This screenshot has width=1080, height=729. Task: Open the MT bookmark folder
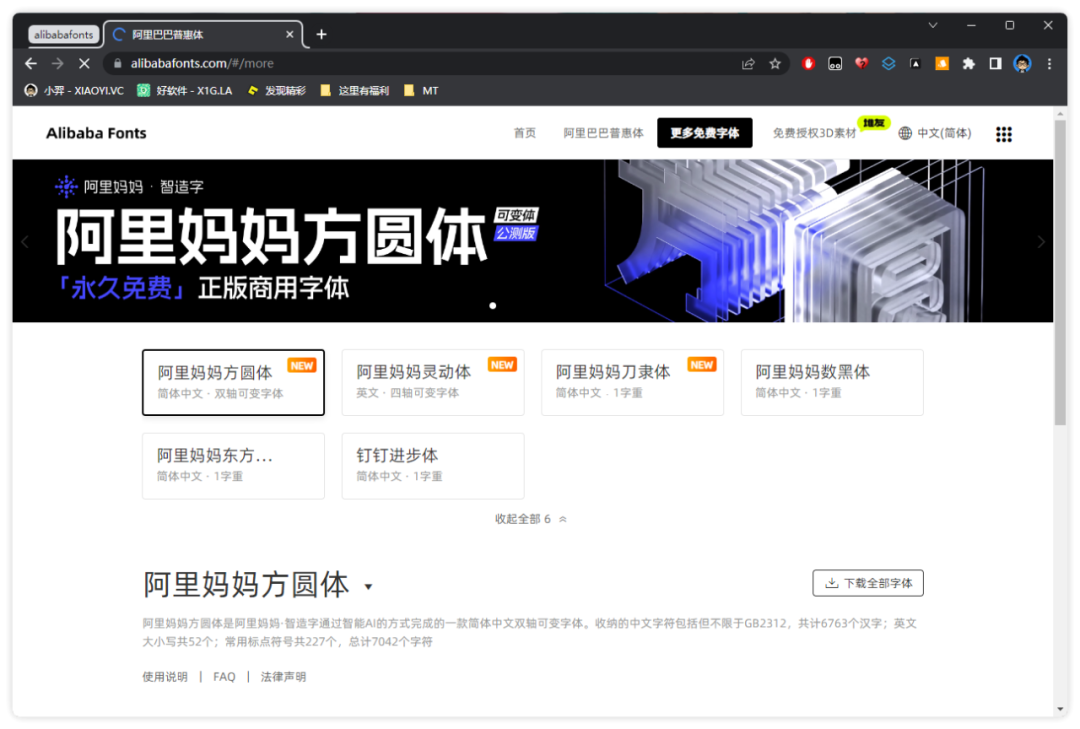click(x=421, y=90)
